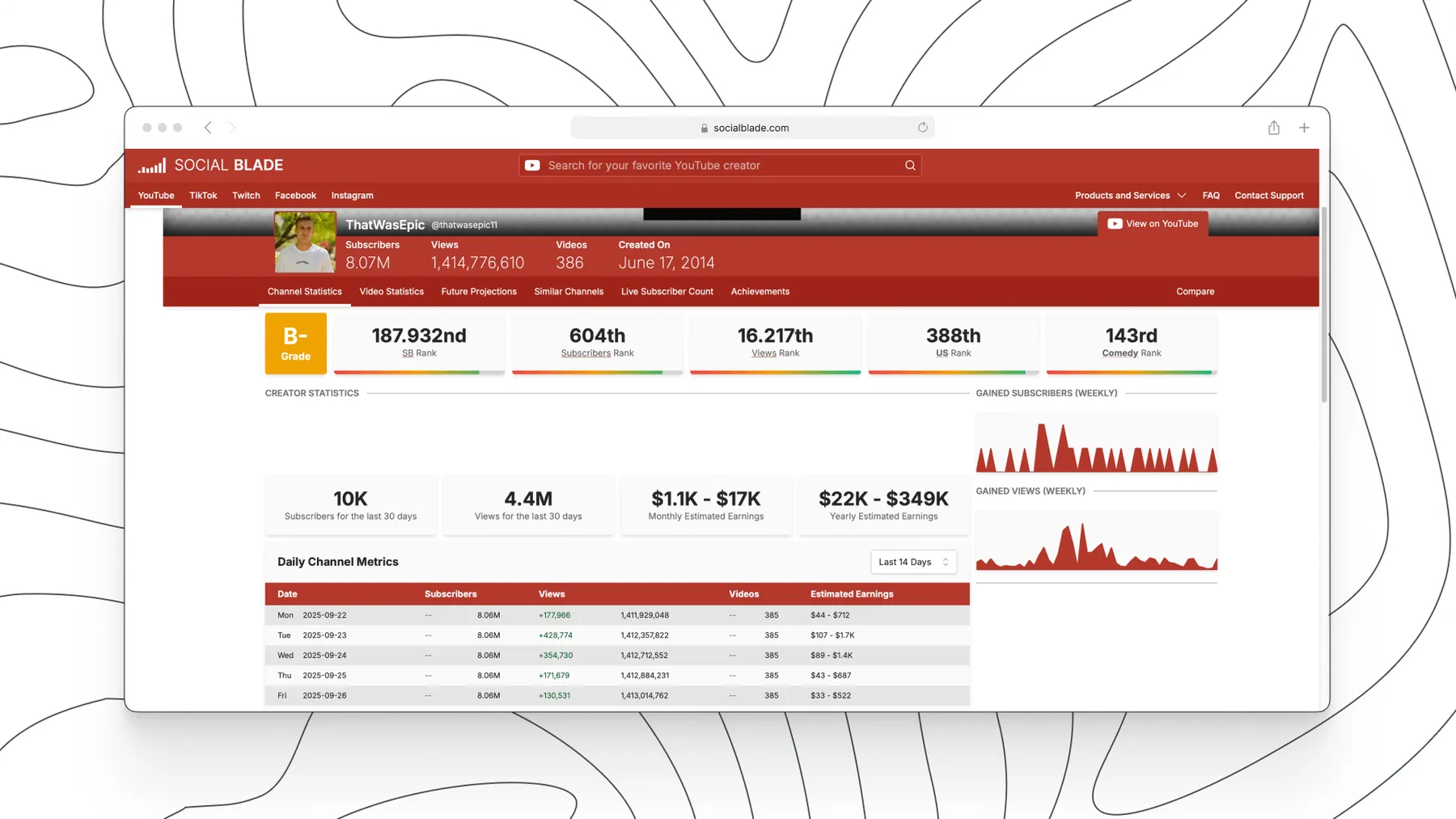Click the search magnifier icon
Viewport: 1456px width, 819px height.
pos(910,166)
